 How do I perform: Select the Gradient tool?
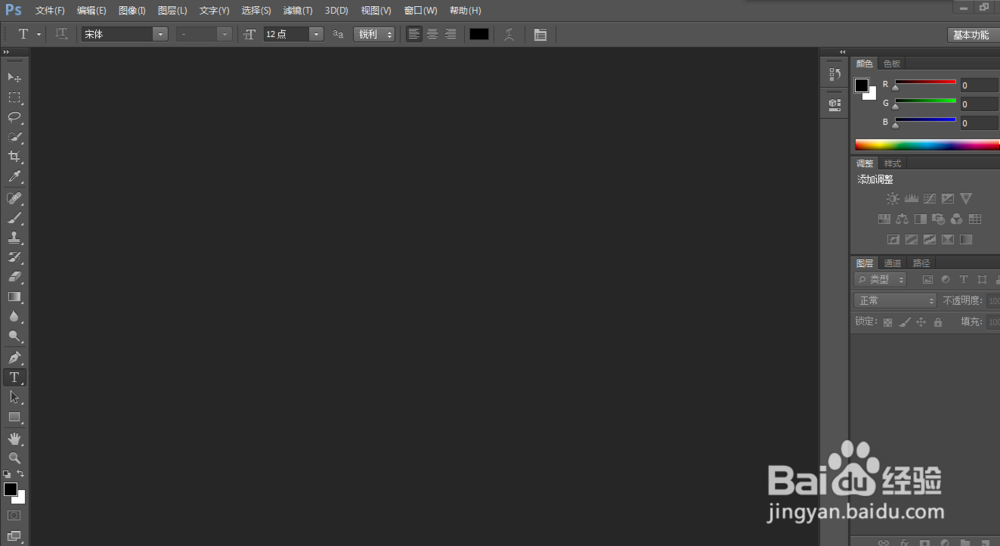(14, 297)
